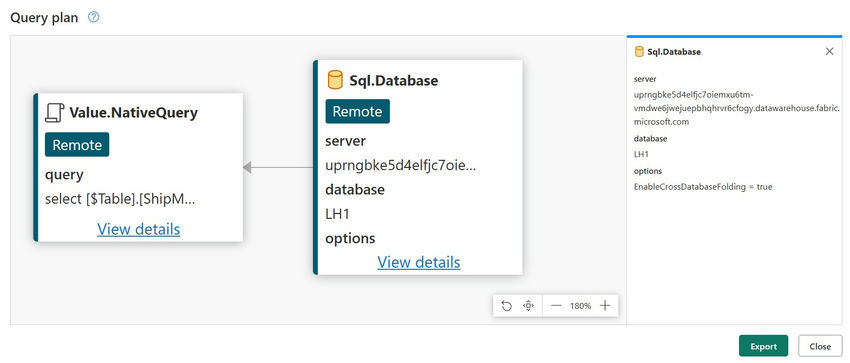Open View details on the Sql.Database node

418,263
